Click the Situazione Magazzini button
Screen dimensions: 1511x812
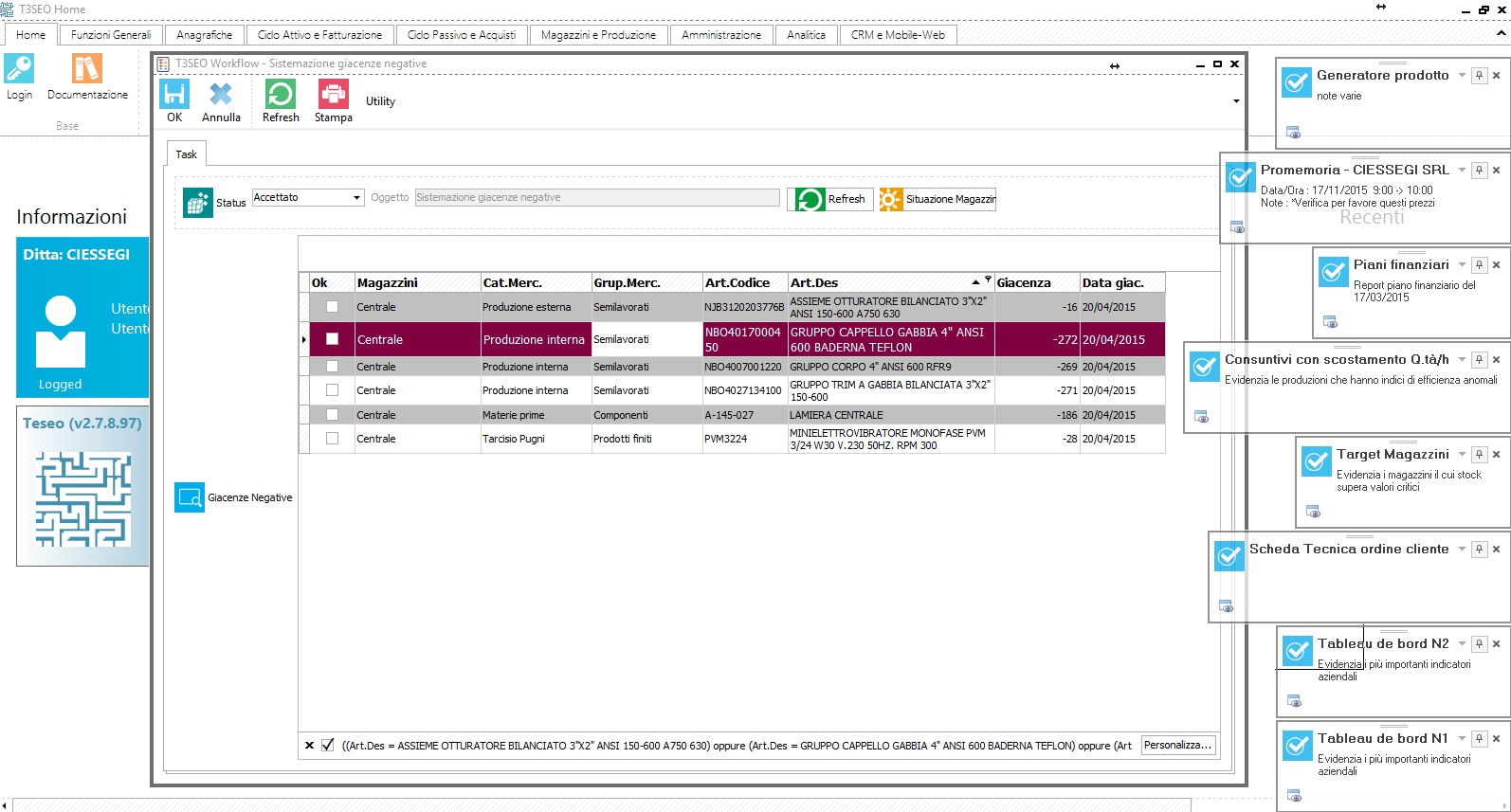click(938, 199)
